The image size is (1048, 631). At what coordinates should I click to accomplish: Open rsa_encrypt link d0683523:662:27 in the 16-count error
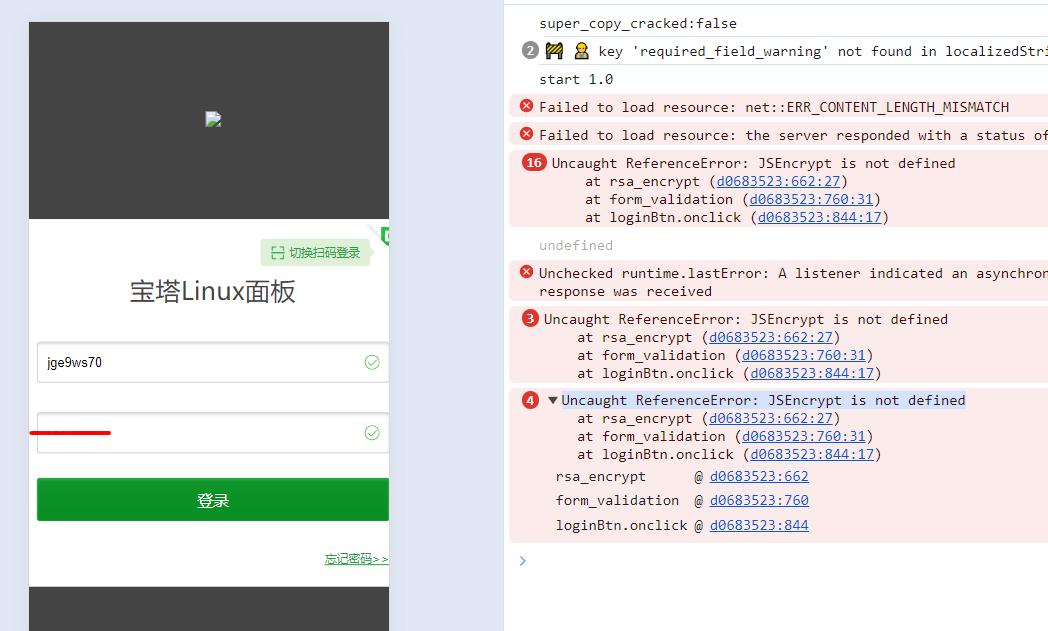click(x=778, y=181)
